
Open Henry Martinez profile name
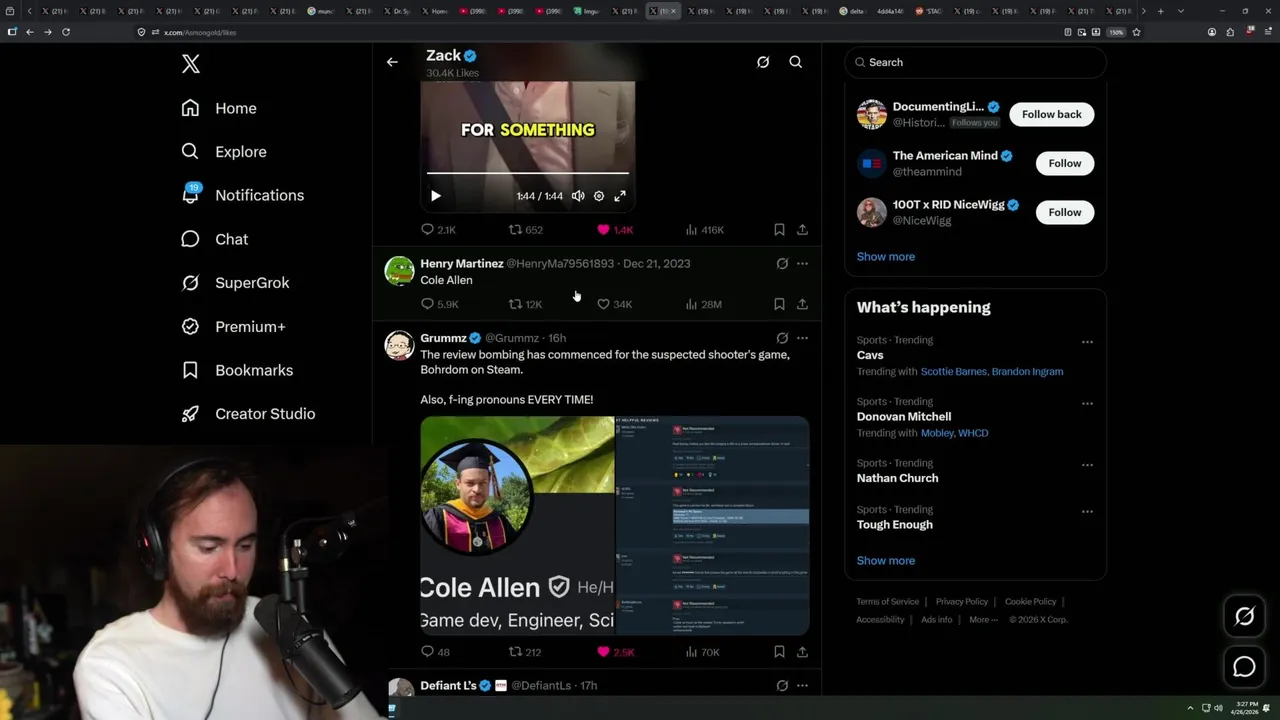(461, 264)
